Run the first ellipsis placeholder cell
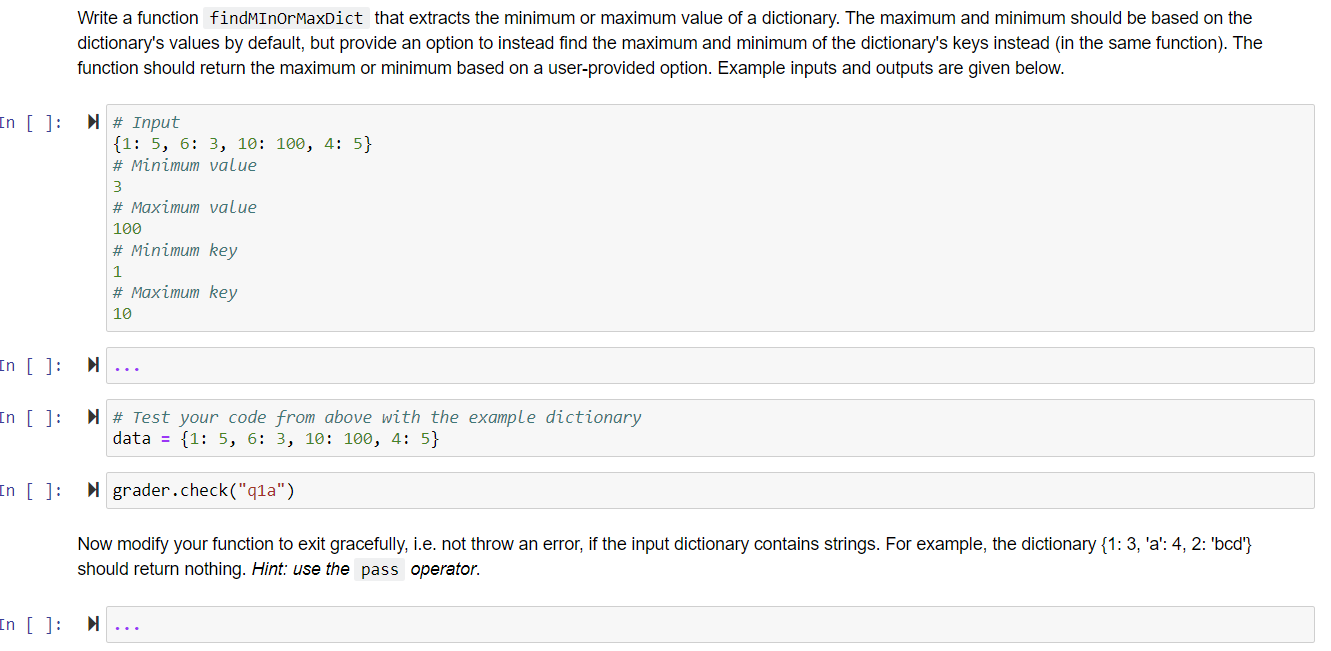 click(93, 364)
